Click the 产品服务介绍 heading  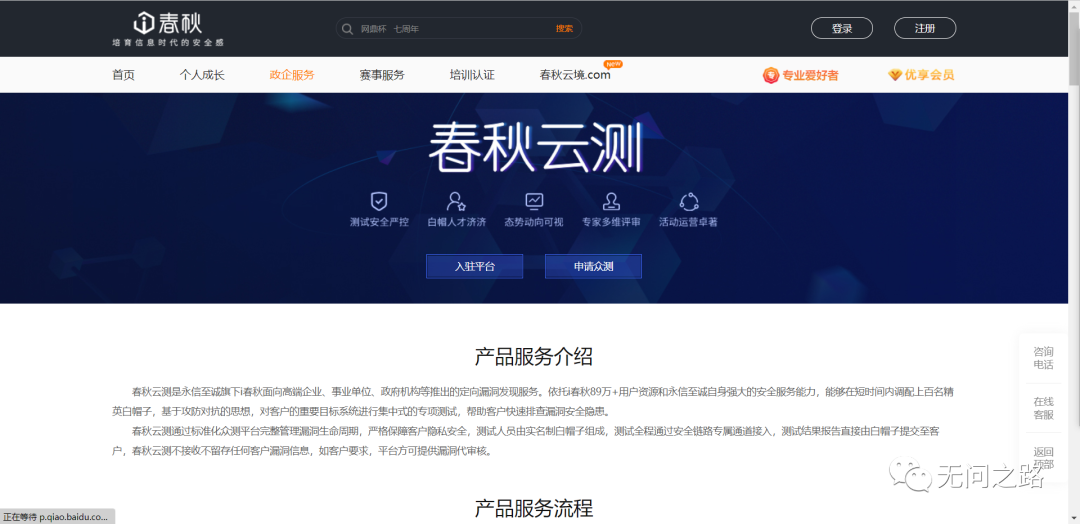point(534,357)
